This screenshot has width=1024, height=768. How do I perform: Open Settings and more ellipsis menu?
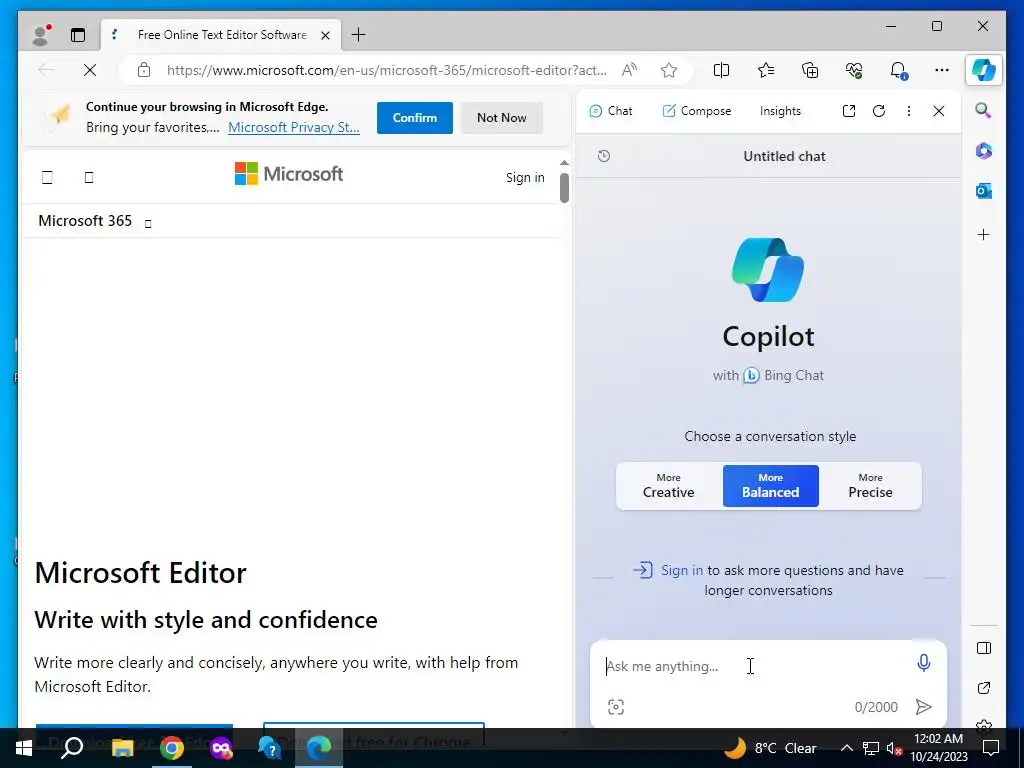point(942,70)
